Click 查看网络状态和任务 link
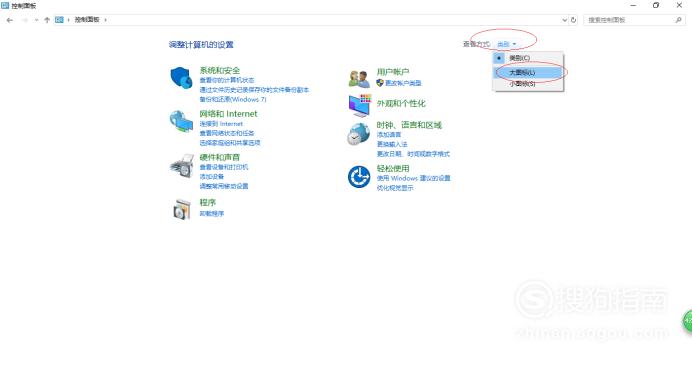 point(227,133)
